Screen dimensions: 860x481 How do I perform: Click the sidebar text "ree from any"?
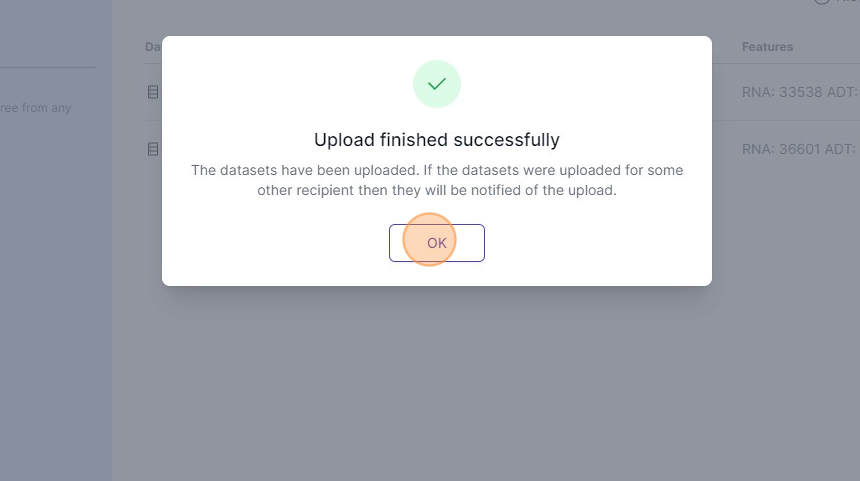coord(36,108)
